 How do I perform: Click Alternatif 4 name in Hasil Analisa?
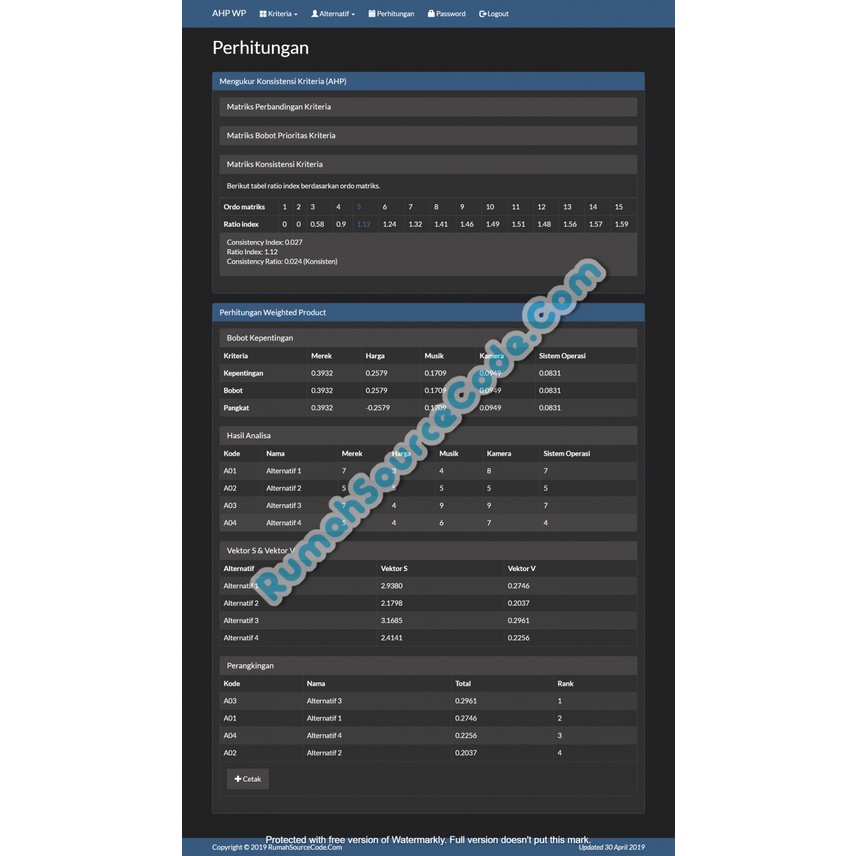coord(283,522)
